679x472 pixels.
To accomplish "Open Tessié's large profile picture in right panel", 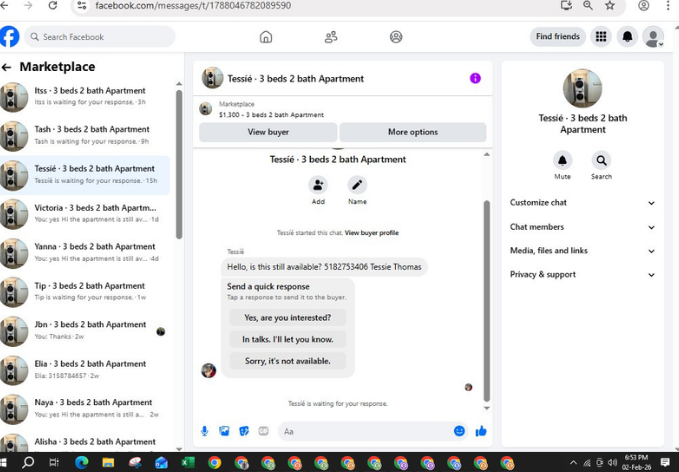I will pyautogui.click(x=582, y=88).
